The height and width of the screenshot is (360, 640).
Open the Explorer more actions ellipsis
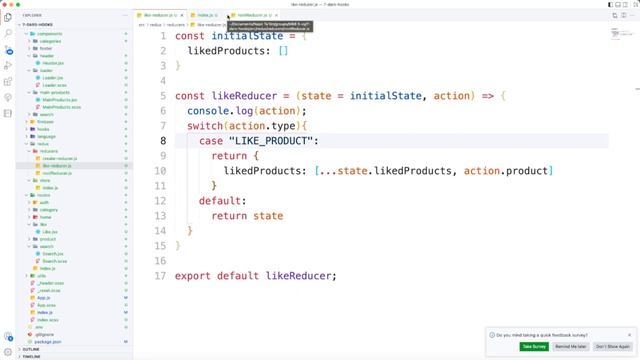pos(125,15)
